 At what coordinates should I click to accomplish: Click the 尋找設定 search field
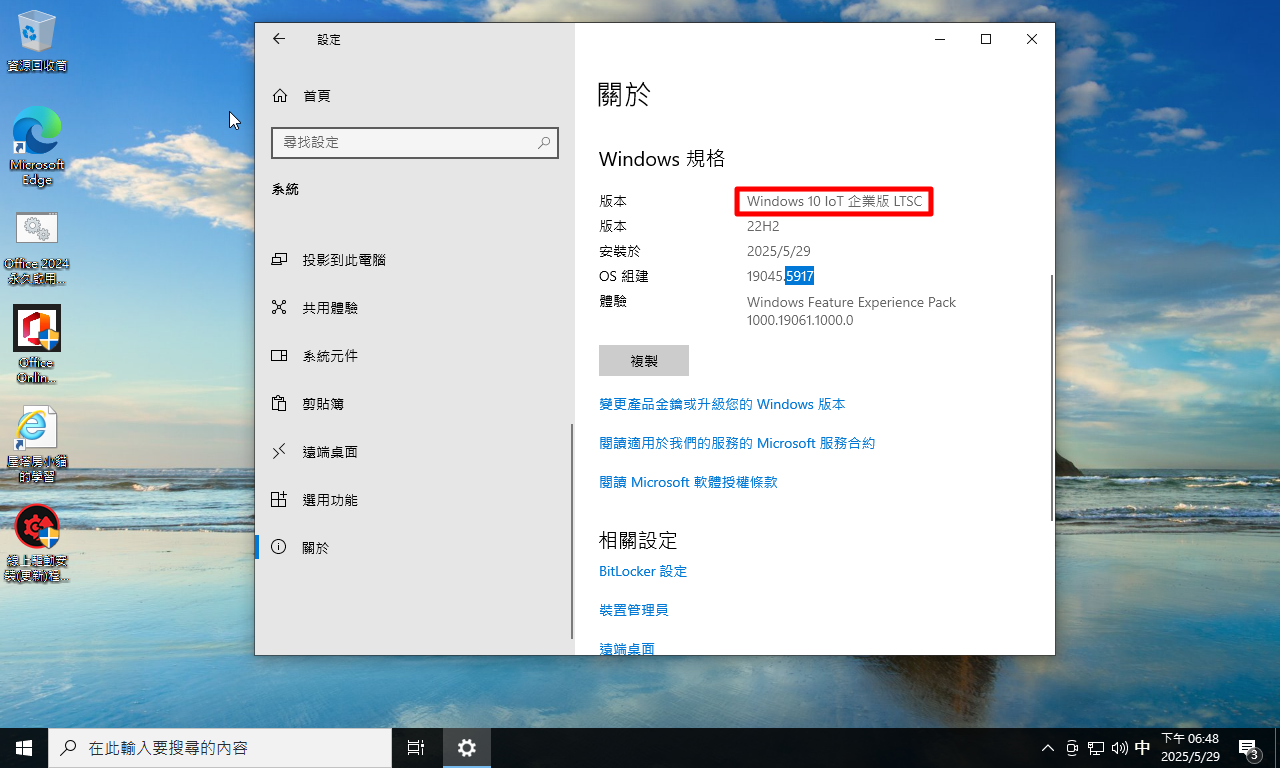point(414,143)
